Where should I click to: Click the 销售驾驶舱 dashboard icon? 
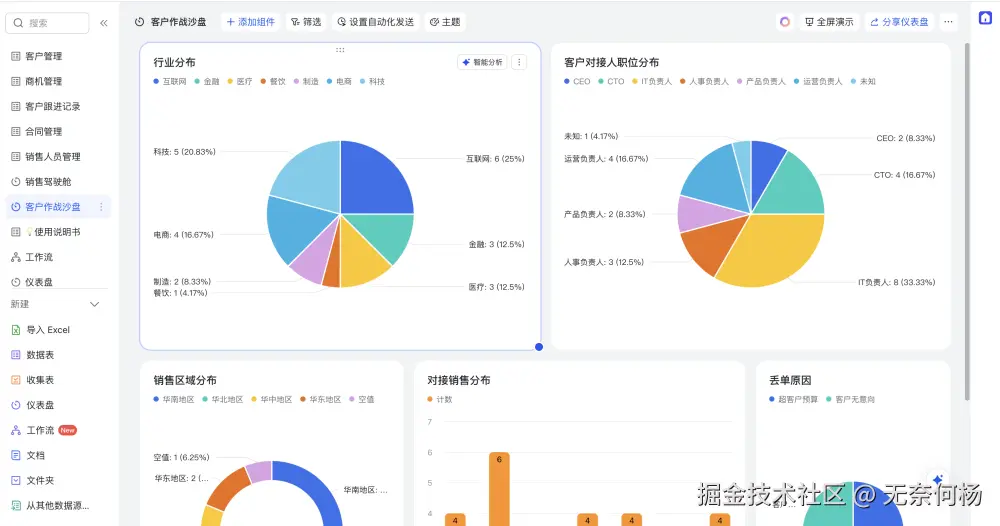coord(16,182)
